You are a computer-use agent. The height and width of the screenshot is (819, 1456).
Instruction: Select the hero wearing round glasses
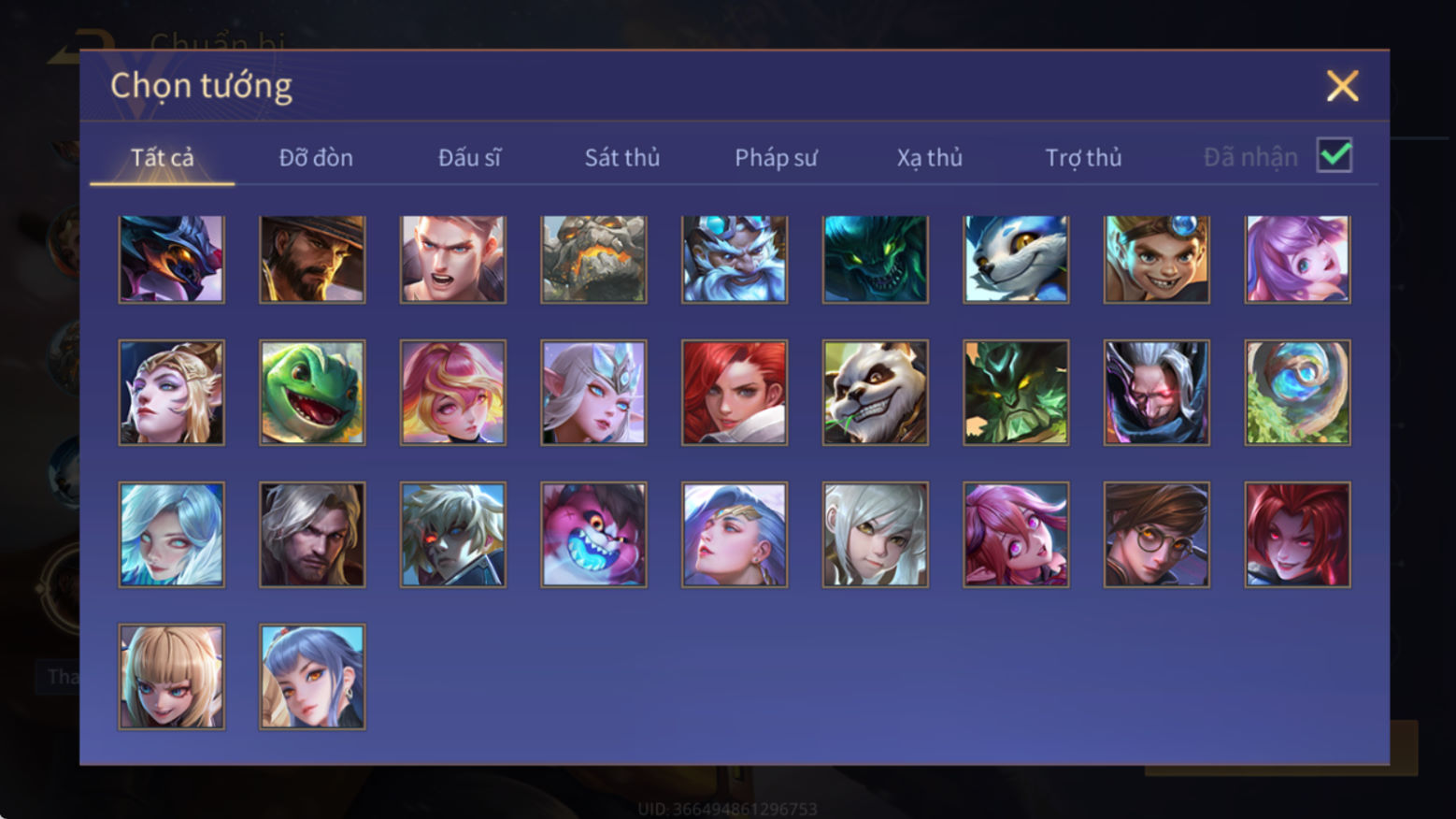pos(1157,535)
